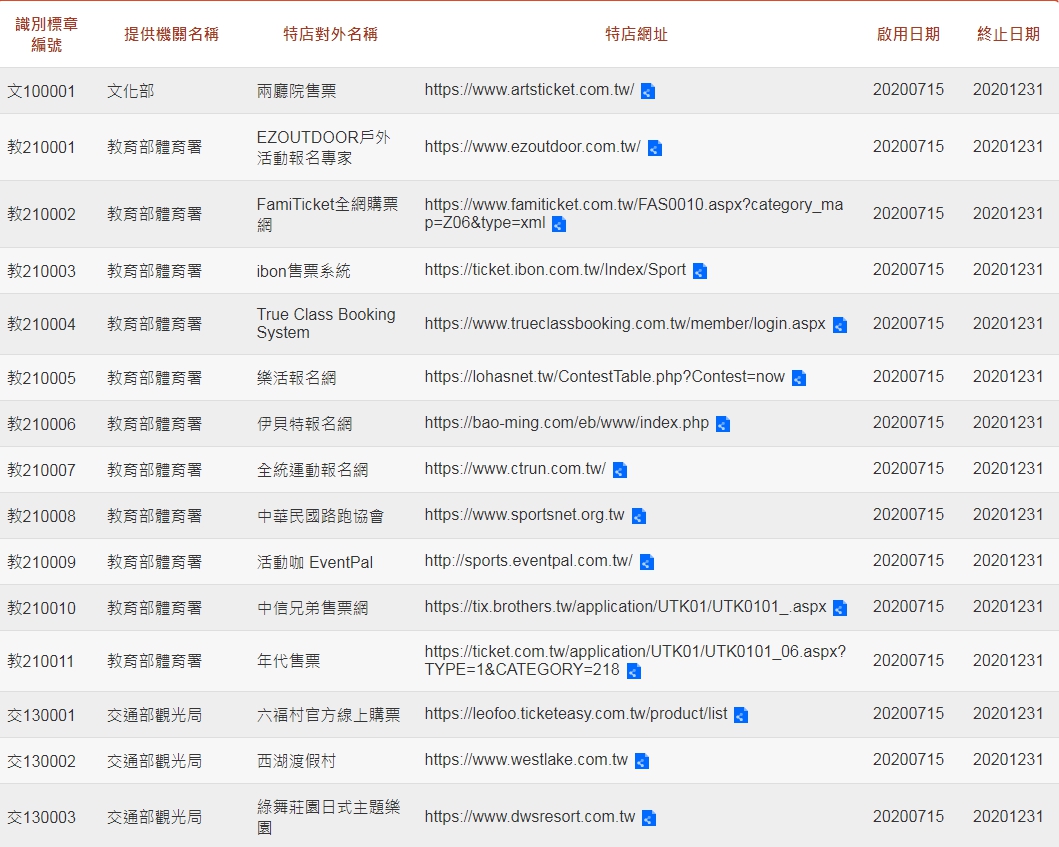Click external-link icon after dwsresort.com.tw URL

pos(648,818)
